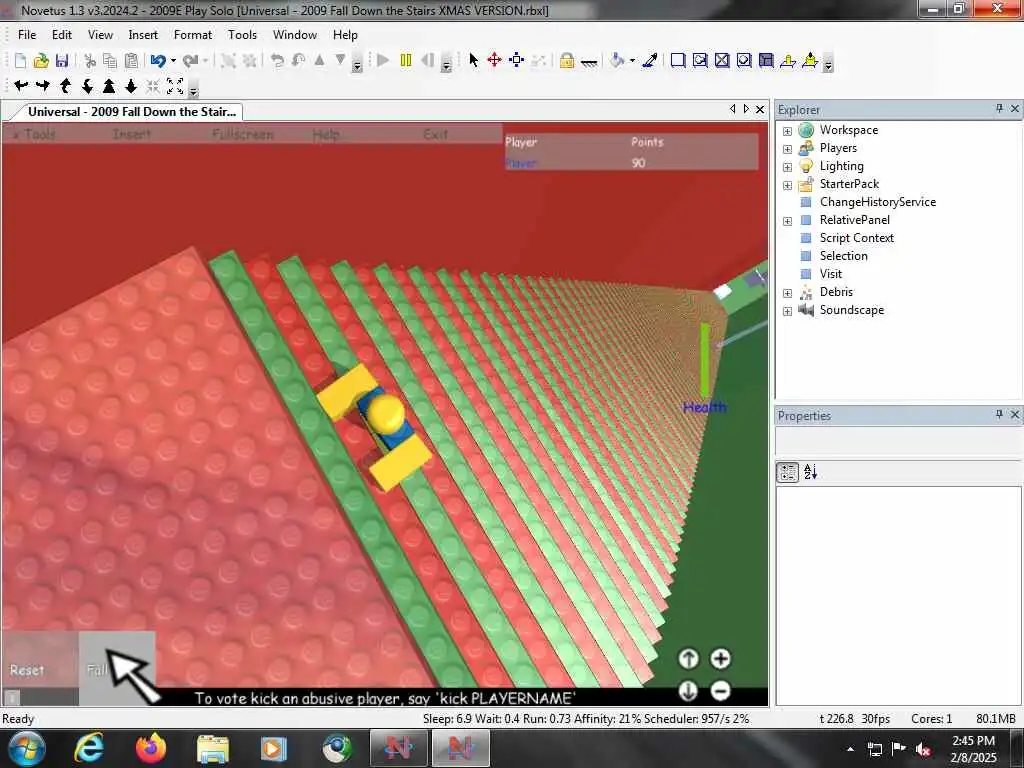Image resolution: width=1024 pixels, height=768 pixels.
Task: Save the place with floppy icon
Action: pos(62,61)
